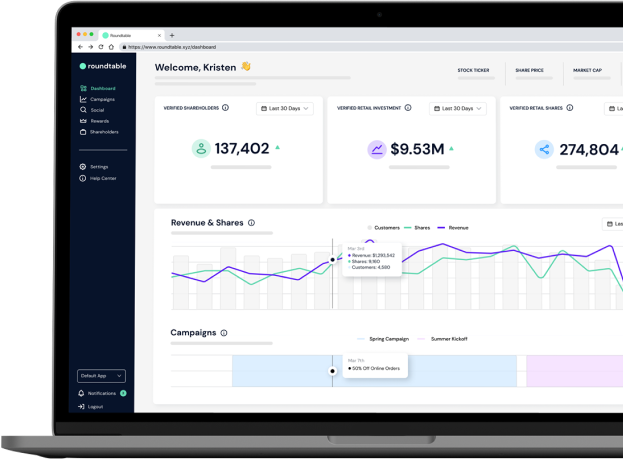Open Revenue & Shares date range dropdown
This screenshot has width=623, height=459.
[x=613, y=224]
